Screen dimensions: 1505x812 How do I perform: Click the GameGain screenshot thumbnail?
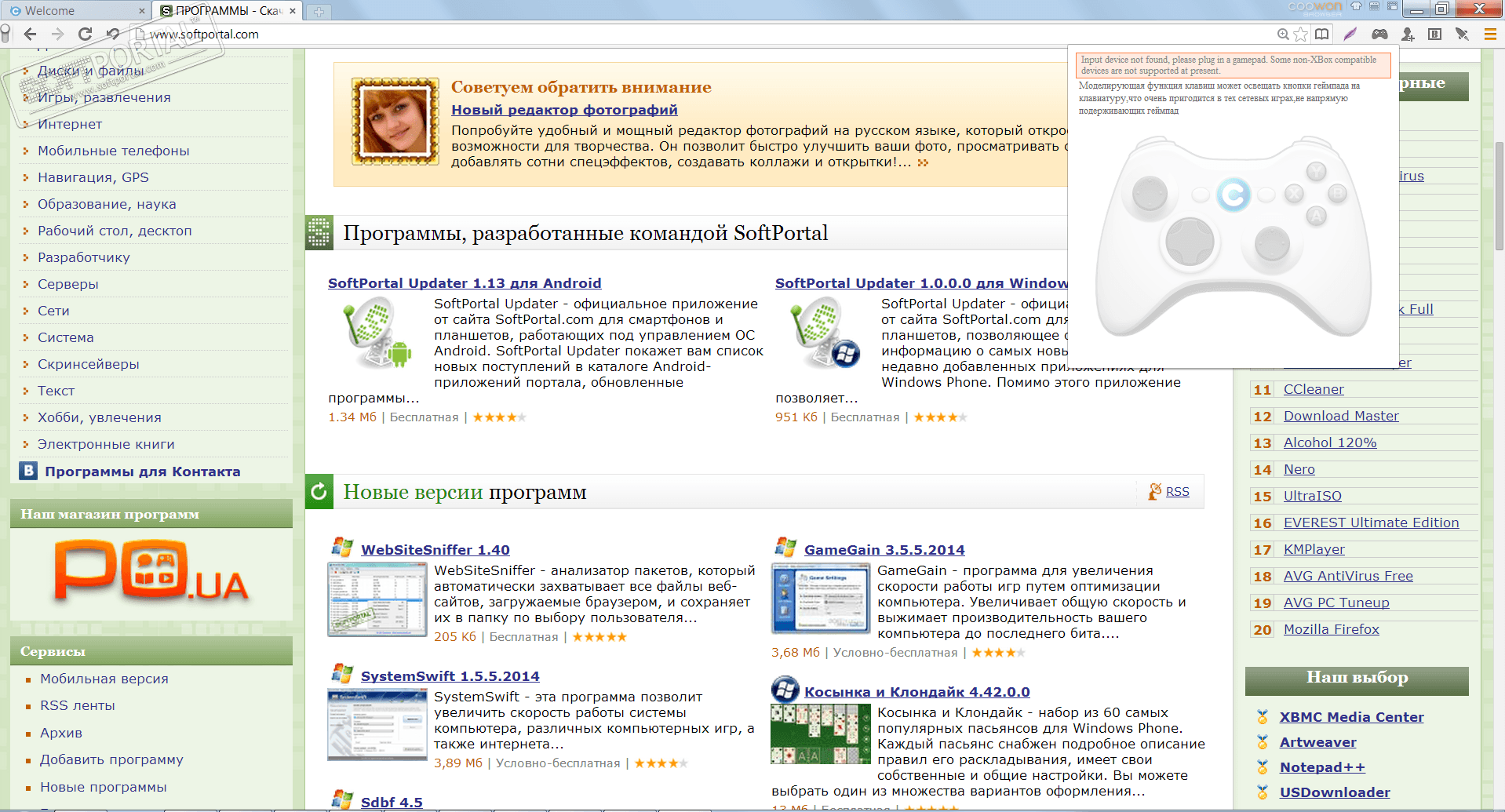pyautogui.click(x=821, y=599)
